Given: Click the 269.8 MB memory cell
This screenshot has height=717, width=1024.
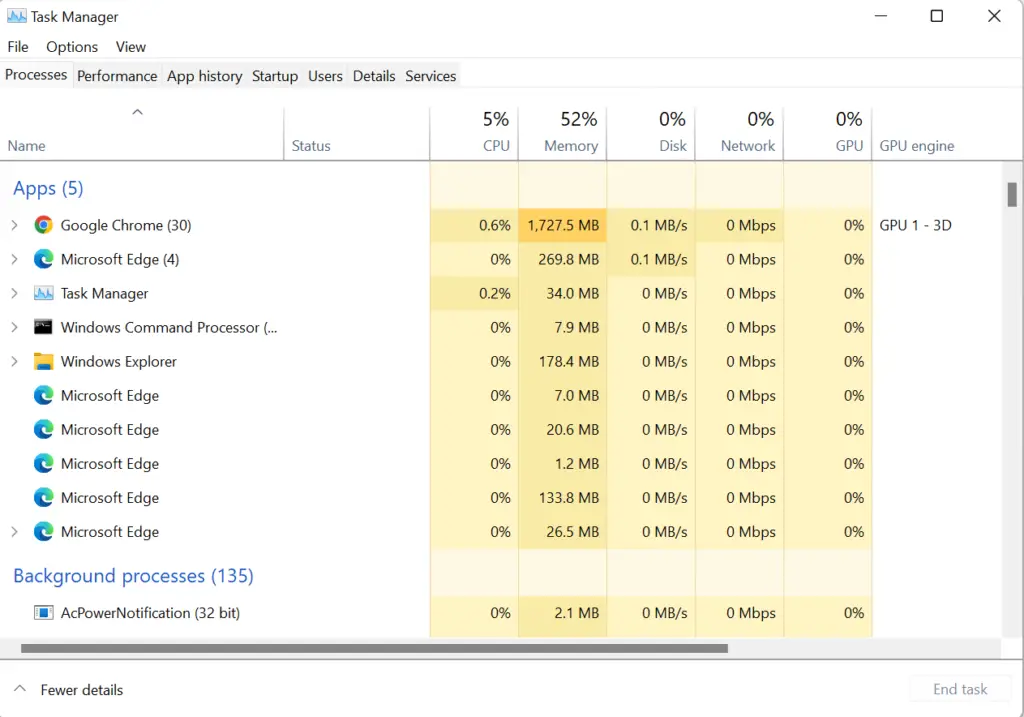Looking at the screenshot, I should click(562, 259).
